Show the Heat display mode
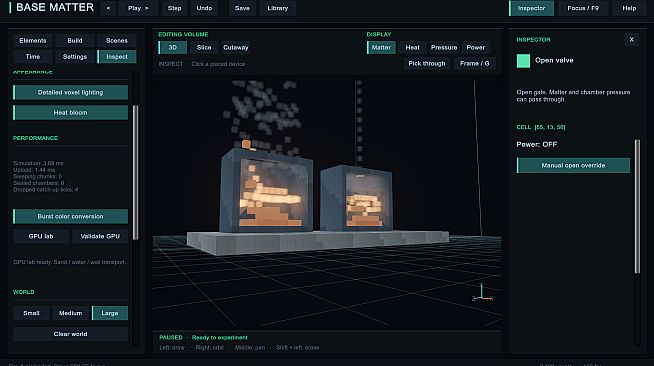The height and width of the screenshot is (366, 654). click(413, 48)
